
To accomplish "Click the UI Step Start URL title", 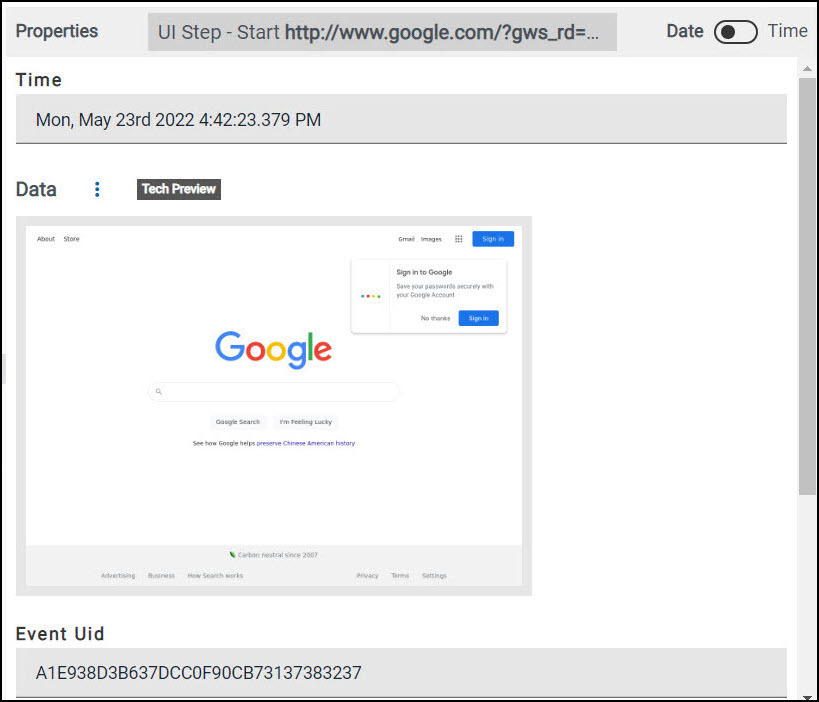I will pos(382,32).
